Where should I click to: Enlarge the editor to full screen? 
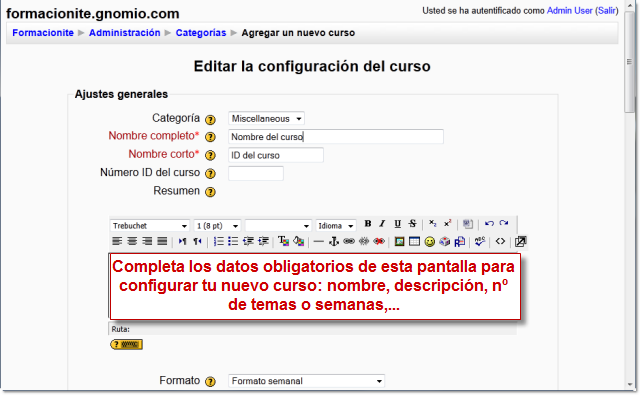(520, 242)
